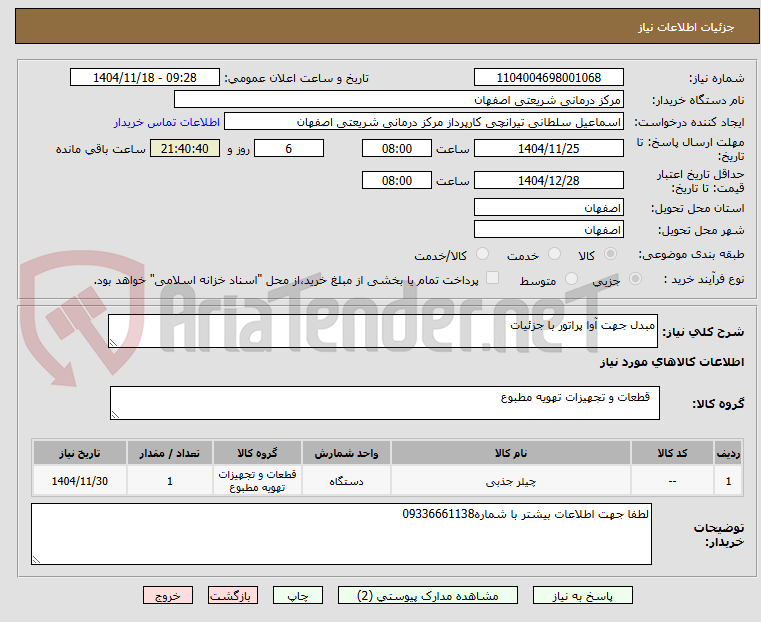This screenshot has height=622, width=761.
Task: Click the price validity time 08:00 field
Action: tap(397, 180)
